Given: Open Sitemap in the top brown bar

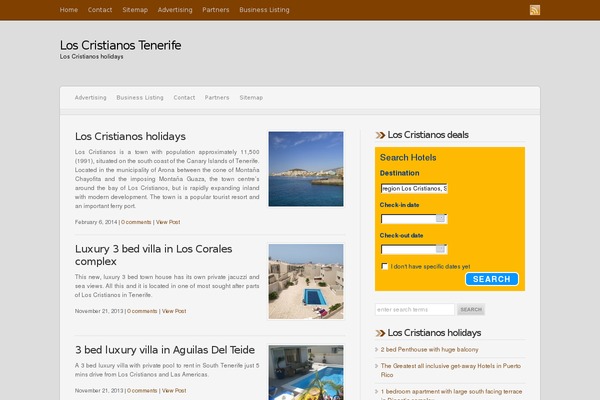Looking at the screenshot, I should click(x=135, y=10).
